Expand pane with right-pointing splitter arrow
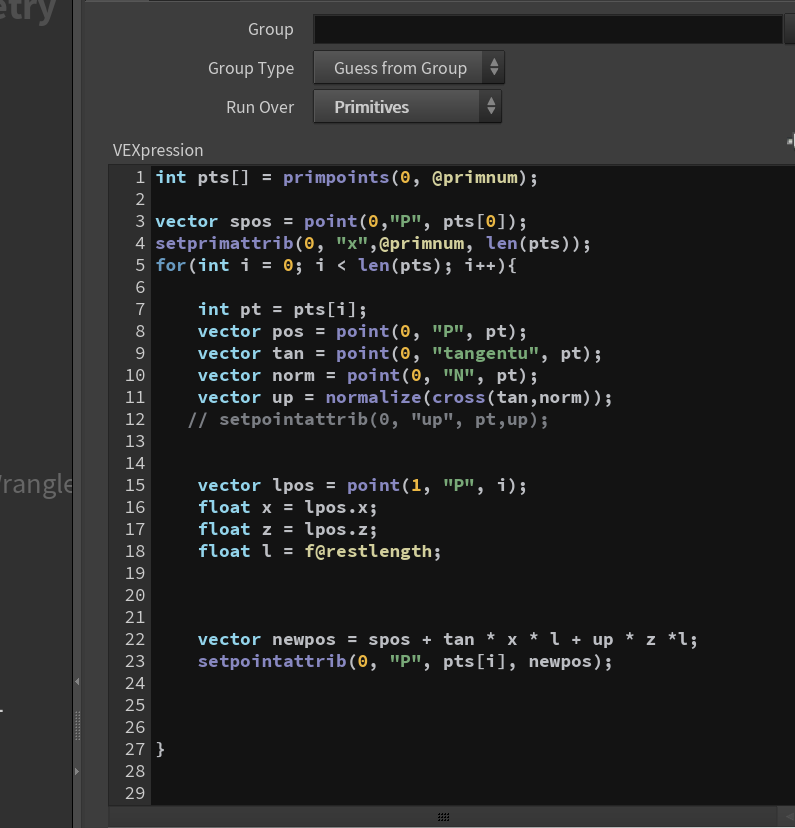 pos(77,771)
